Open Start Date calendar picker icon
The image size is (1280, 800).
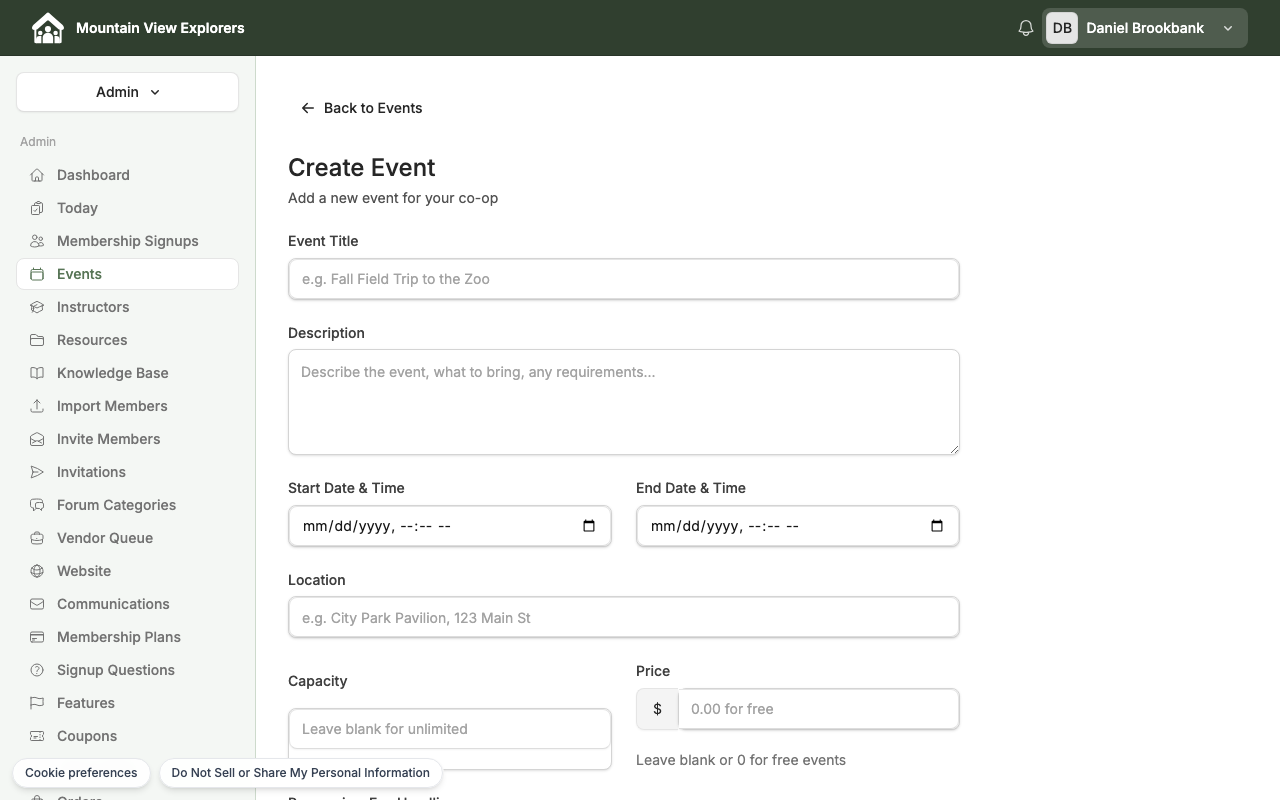point(589,526)
